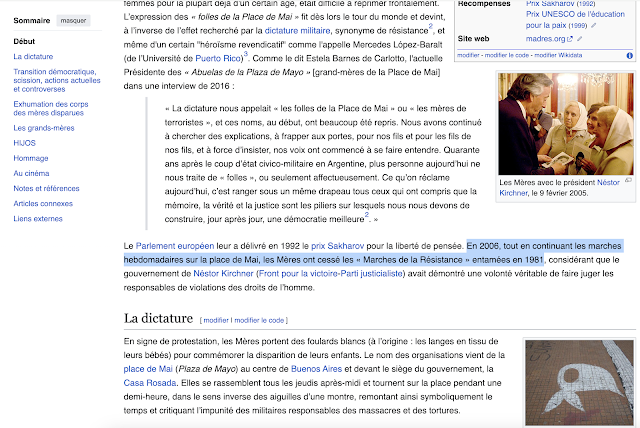
Task: Open the Parlement européen link
Action: click(x=175, y=246)
